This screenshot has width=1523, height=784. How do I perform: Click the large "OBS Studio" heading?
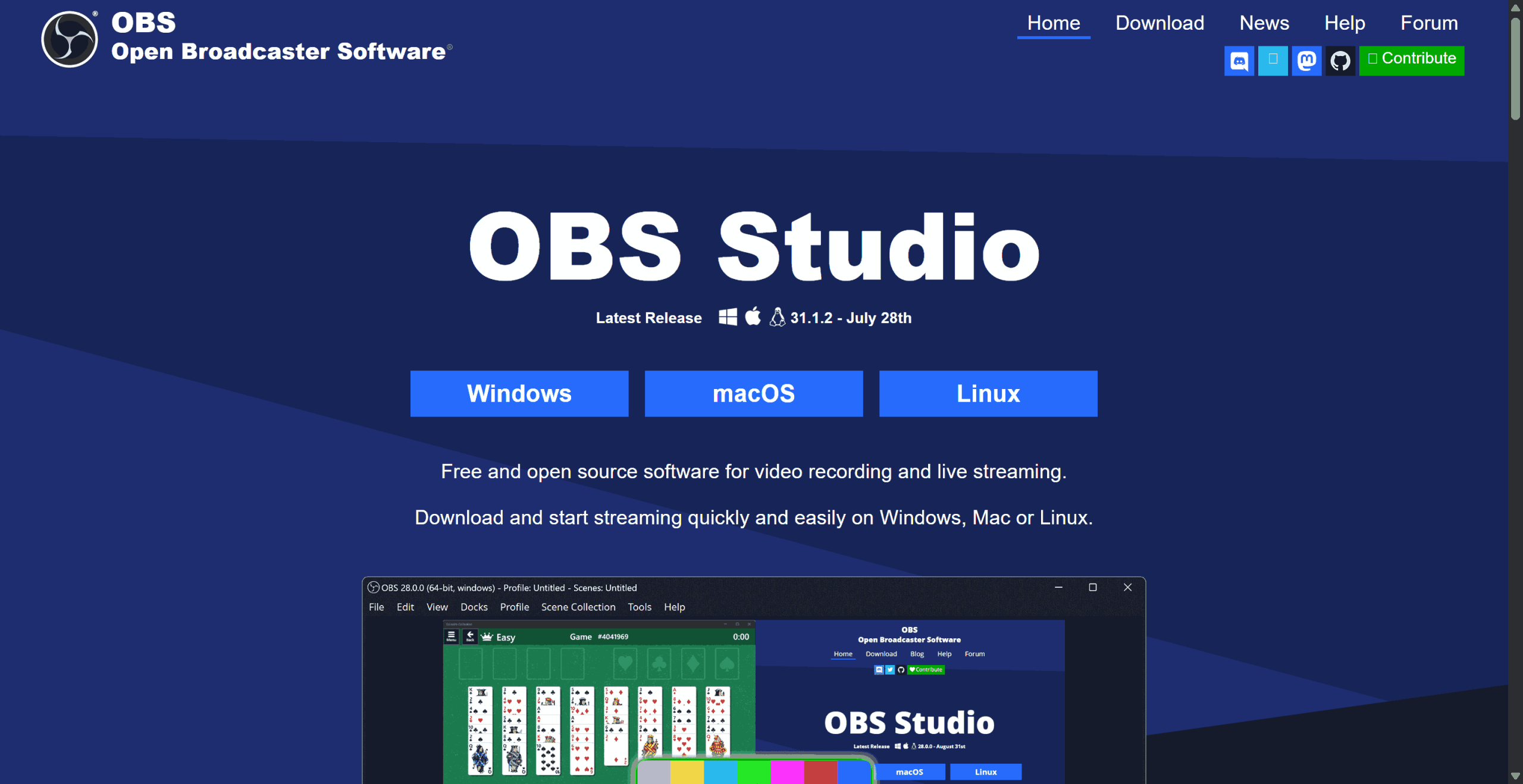click(754, 246)
